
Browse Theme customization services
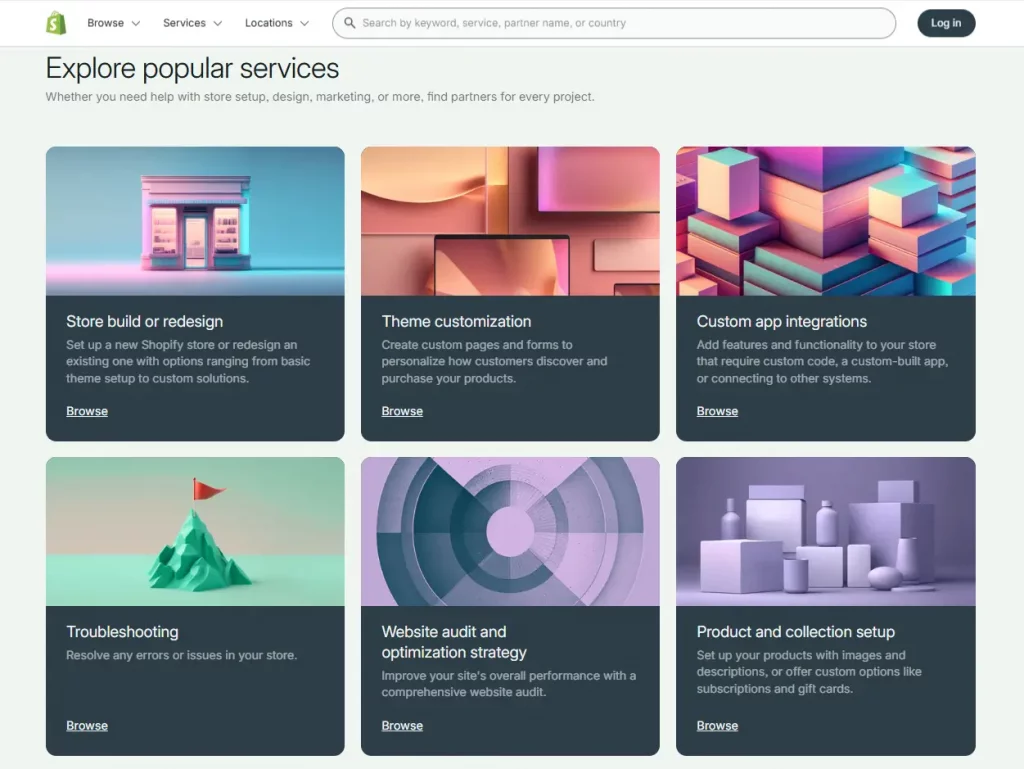pyautogui.click(x=402, y=411)
